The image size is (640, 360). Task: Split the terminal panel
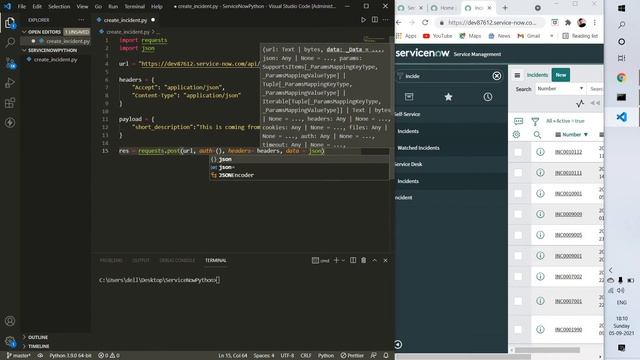(353, 260)
